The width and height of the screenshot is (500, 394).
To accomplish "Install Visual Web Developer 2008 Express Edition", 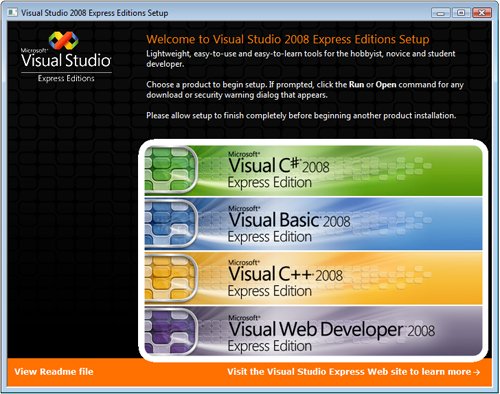I will click(x=313, y=332).
